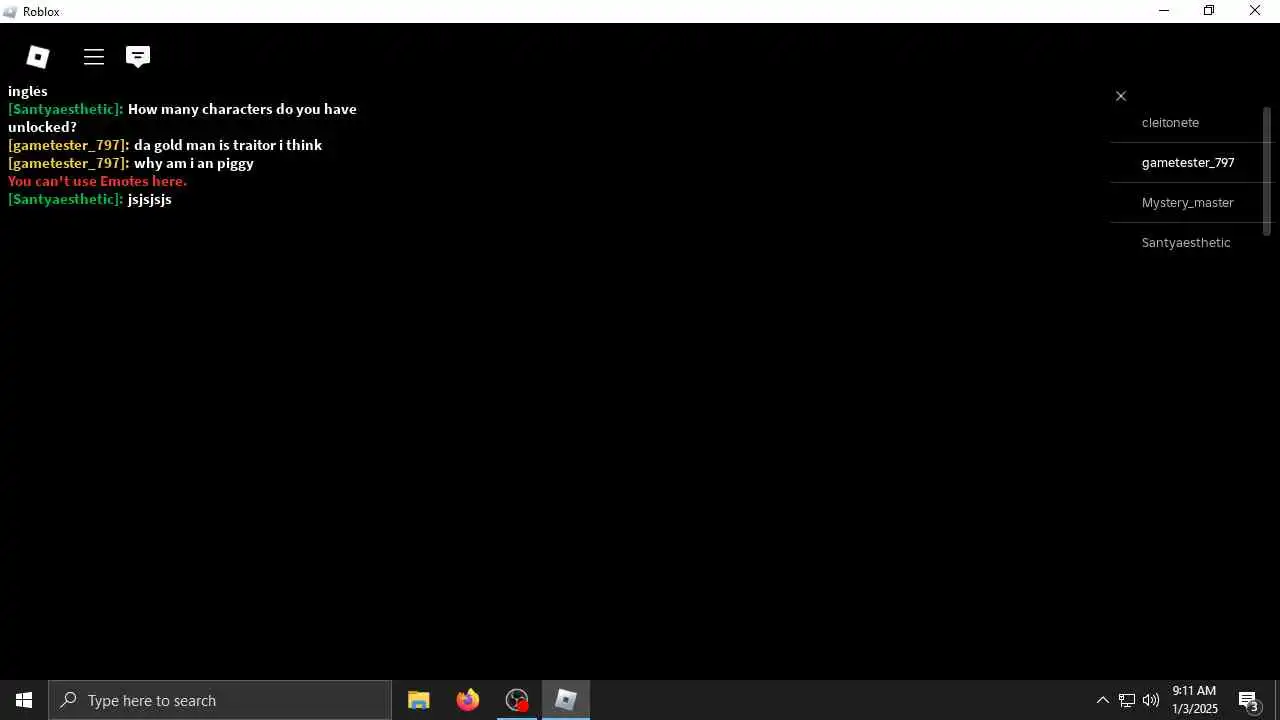1280x720 pixels.
Task: Open the clock showing 9:11 AM
Action: (x=1195, y=700)
